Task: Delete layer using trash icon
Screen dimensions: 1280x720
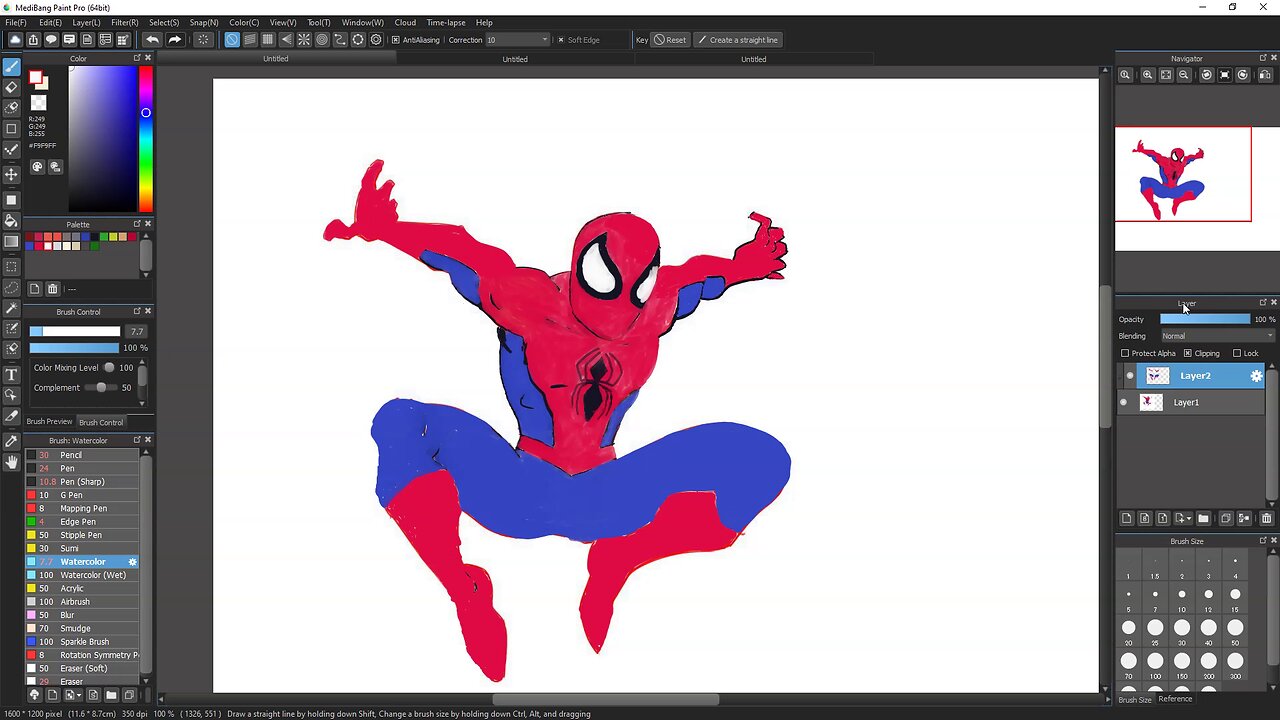Action: (1266, 518)
